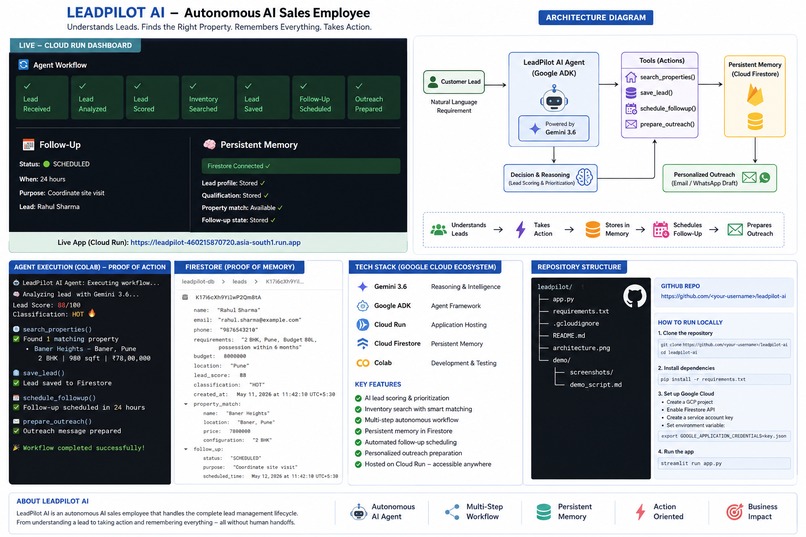Click check mark for Inventory search with smart matching

tap(358, 410)
